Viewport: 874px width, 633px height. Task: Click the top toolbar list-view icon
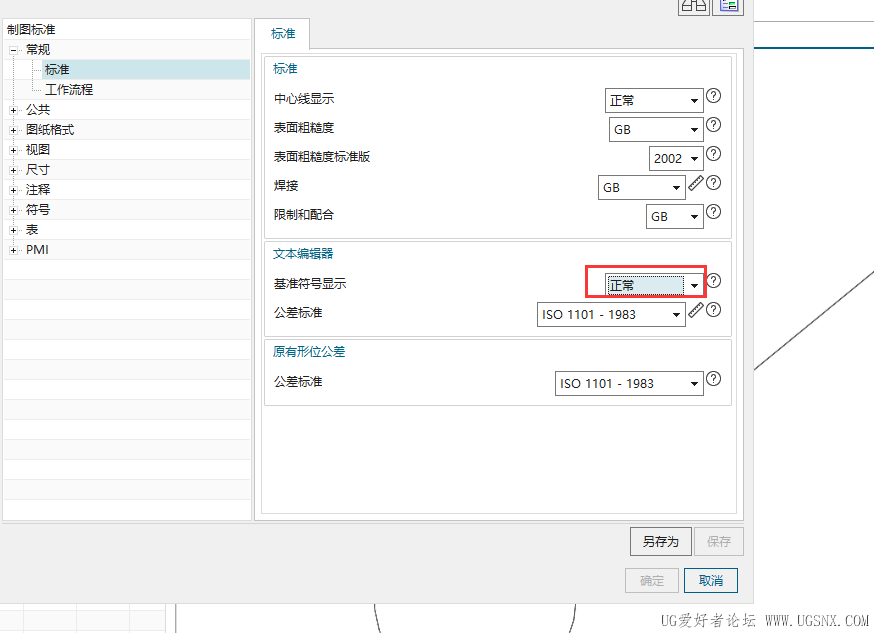(728, 6)
